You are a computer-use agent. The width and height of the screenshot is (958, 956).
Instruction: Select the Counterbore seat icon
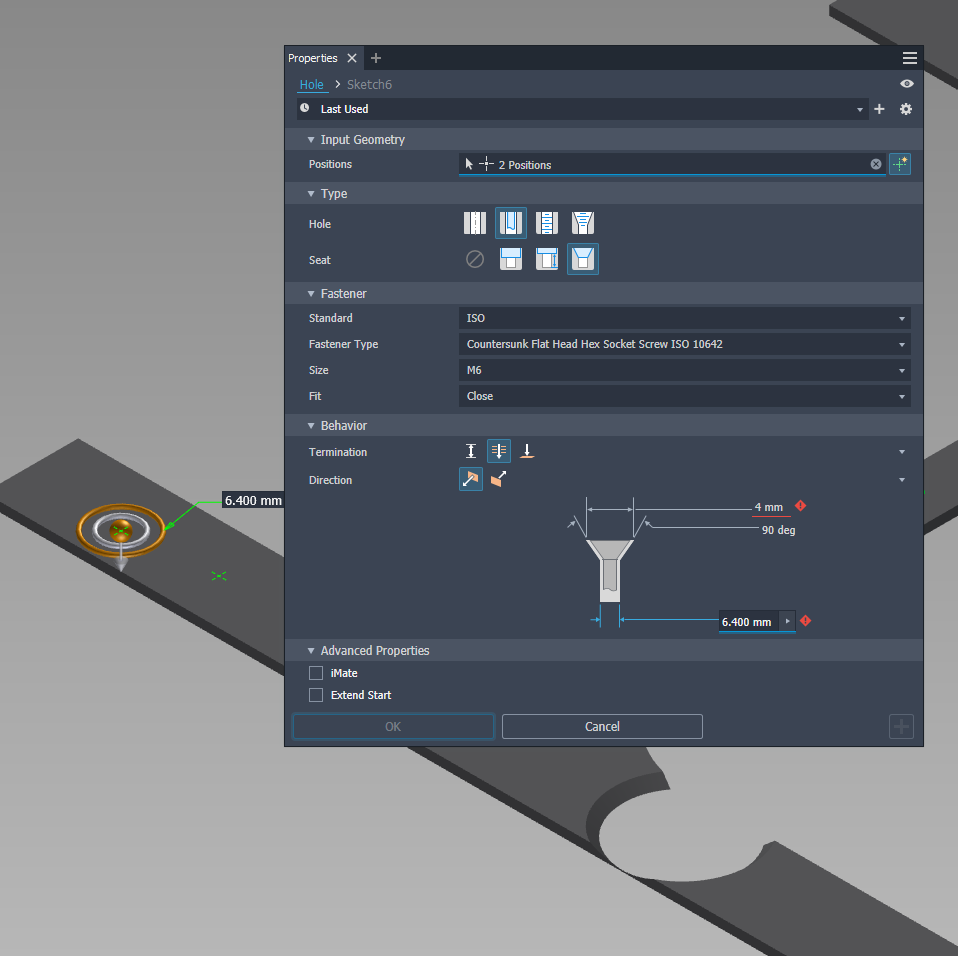point(510,259)
